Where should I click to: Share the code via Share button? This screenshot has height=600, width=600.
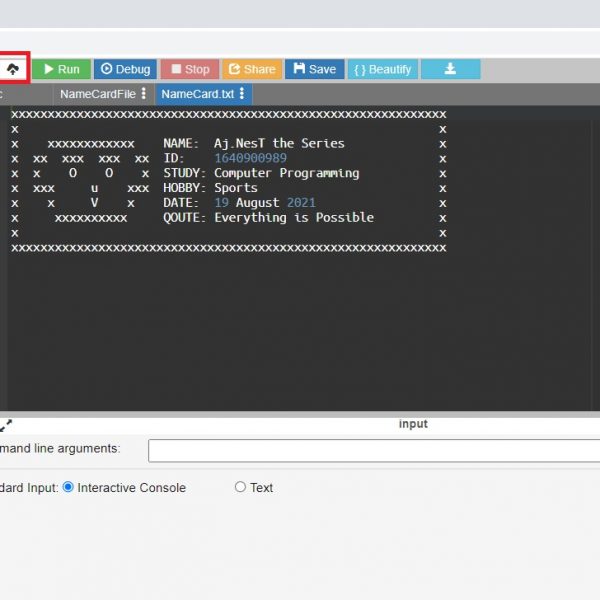pos(251,69)
